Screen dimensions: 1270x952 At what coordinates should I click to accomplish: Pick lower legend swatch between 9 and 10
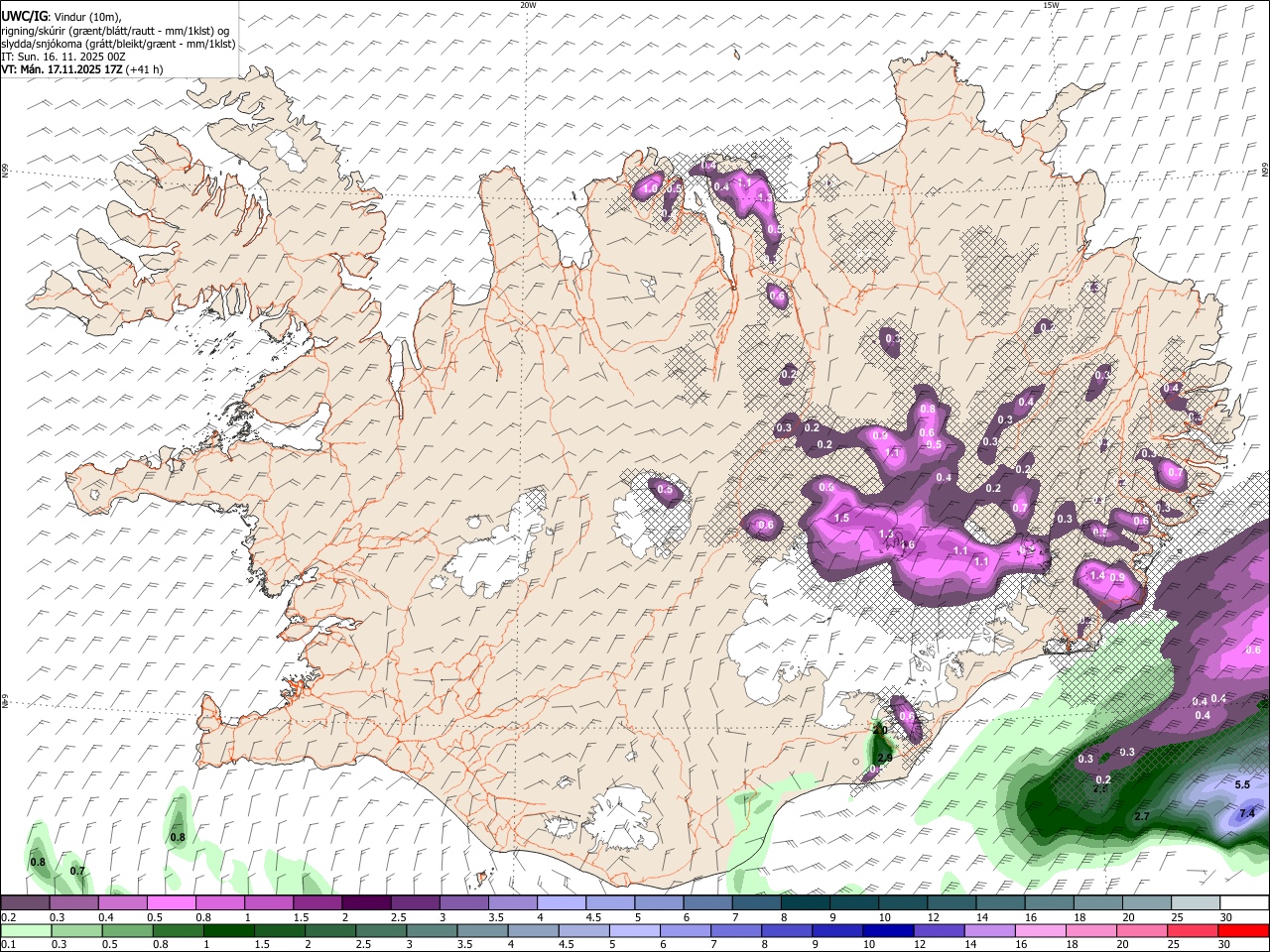tap(836, 930)
